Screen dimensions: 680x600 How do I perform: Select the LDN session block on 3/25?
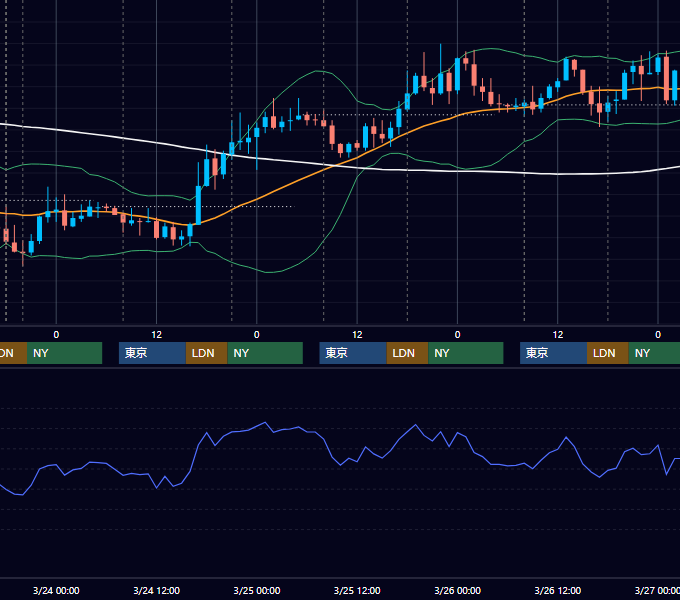click(x=407, y=353)
